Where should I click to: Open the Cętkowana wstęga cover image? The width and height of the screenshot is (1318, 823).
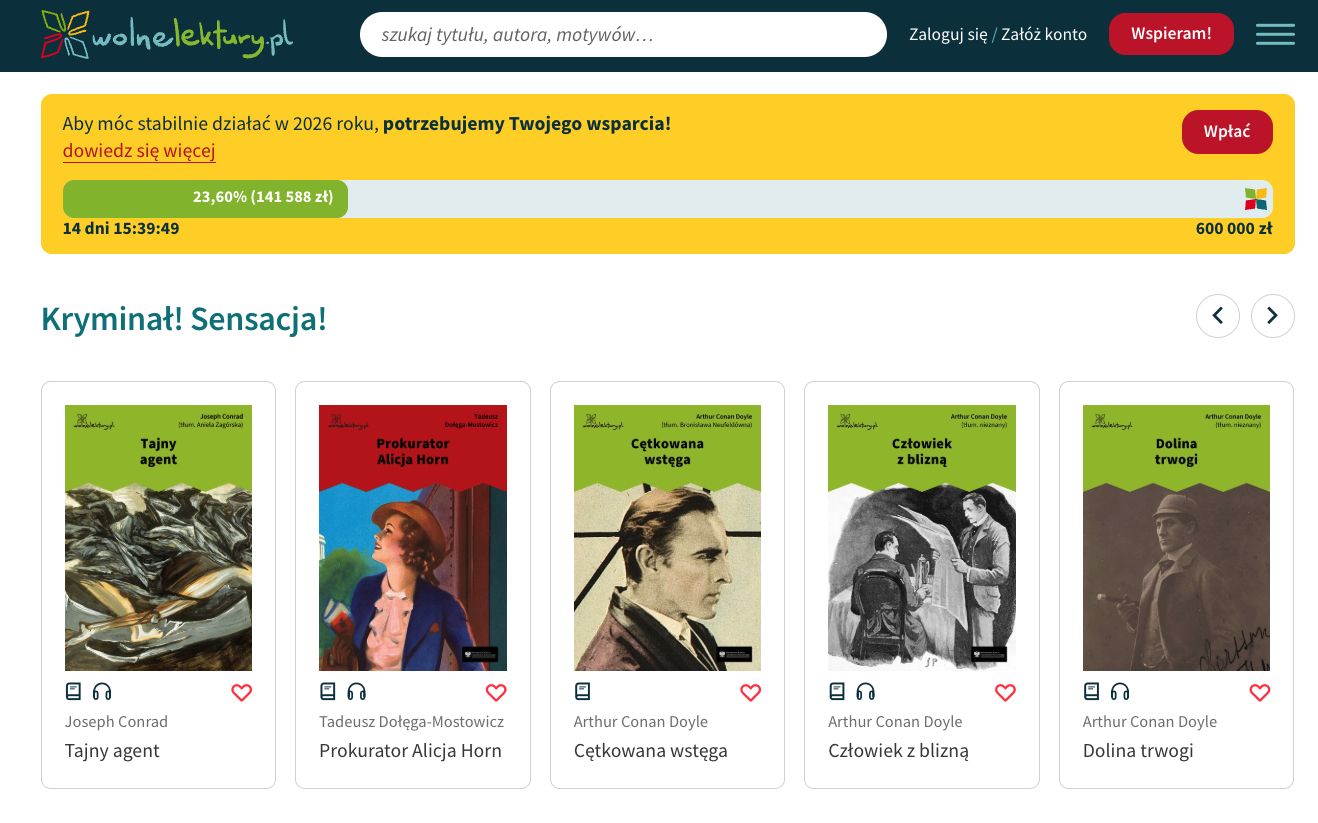pos(667,538)
